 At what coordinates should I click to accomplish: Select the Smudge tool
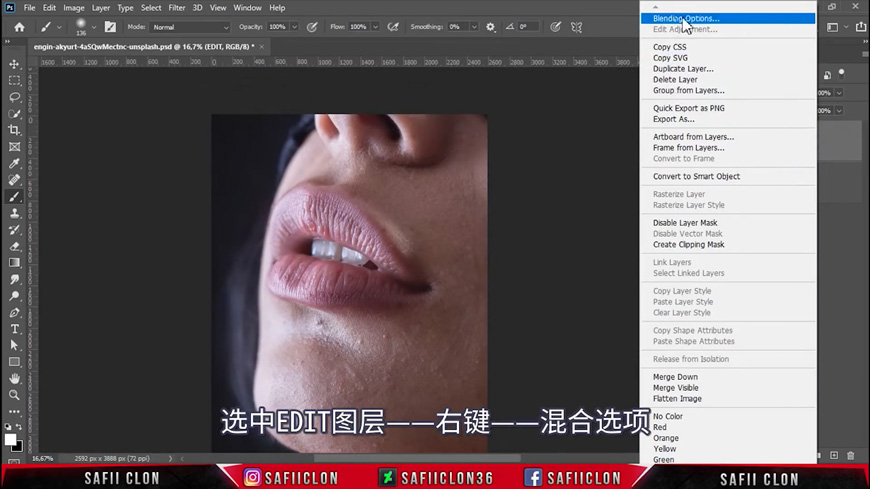14,279
